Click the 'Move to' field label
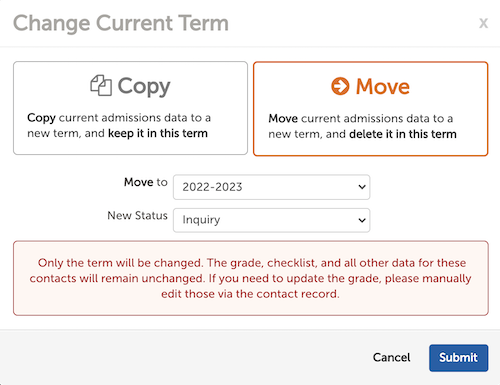This screenshot has width=500, height=385. click(x=146, y=182)
